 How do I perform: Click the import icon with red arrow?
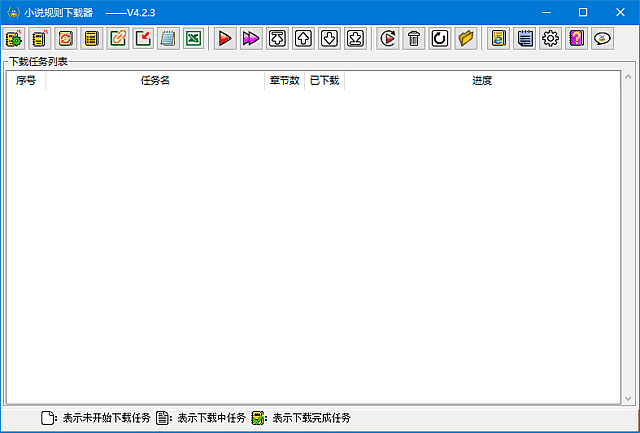pos(143,39)
